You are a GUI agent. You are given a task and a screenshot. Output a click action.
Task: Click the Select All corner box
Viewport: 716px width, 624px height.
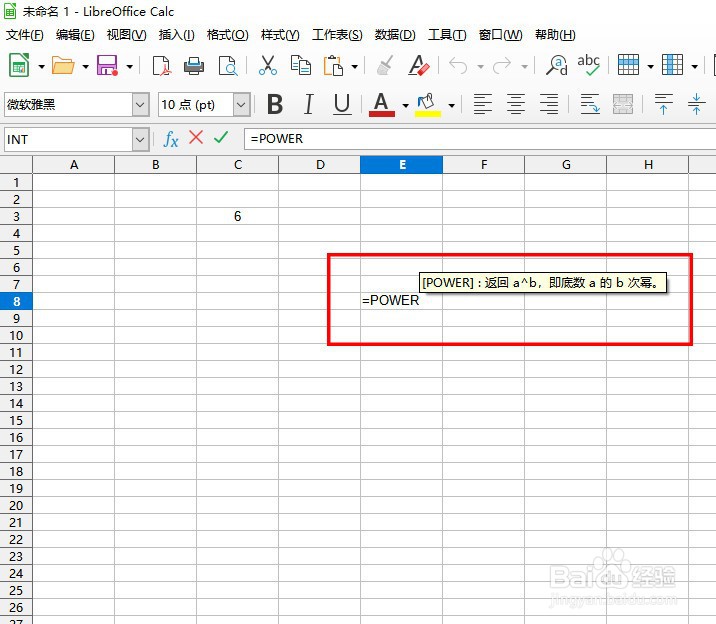coord(16,165)
